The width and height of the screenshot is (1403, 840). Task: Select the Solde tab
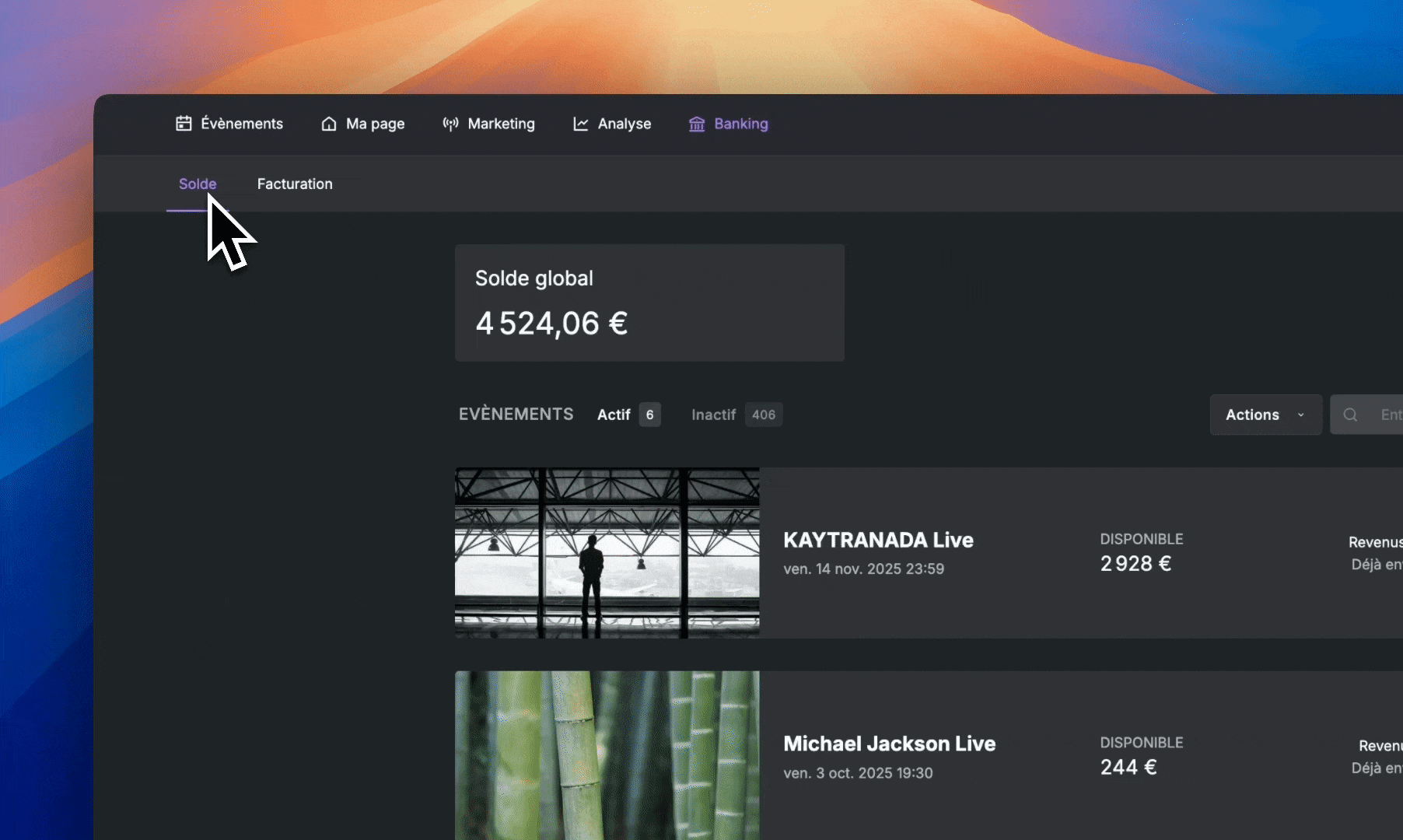(198, 184)
